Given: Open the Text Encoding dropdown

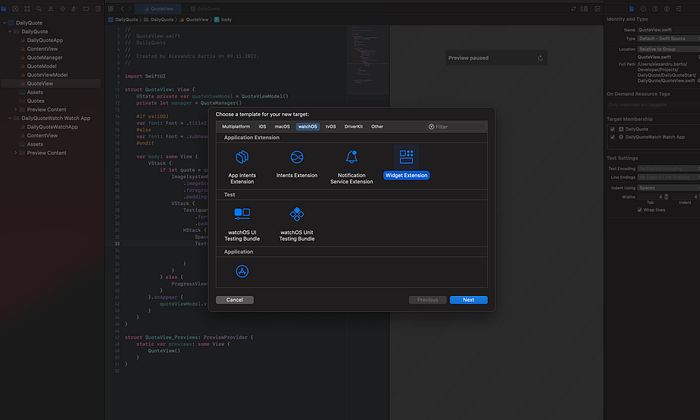Looking at the screenshot, I should tap(668, 169).
